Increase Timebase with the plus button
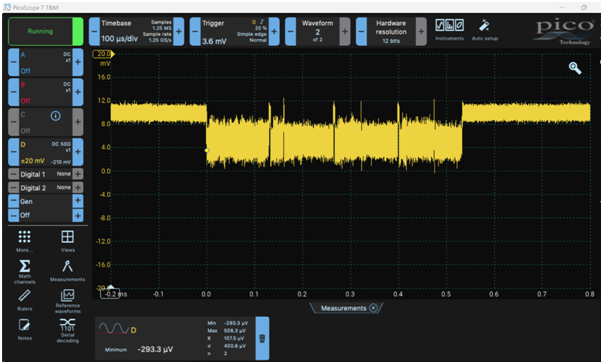Viewport: 603px width, 364px height. 178,32
